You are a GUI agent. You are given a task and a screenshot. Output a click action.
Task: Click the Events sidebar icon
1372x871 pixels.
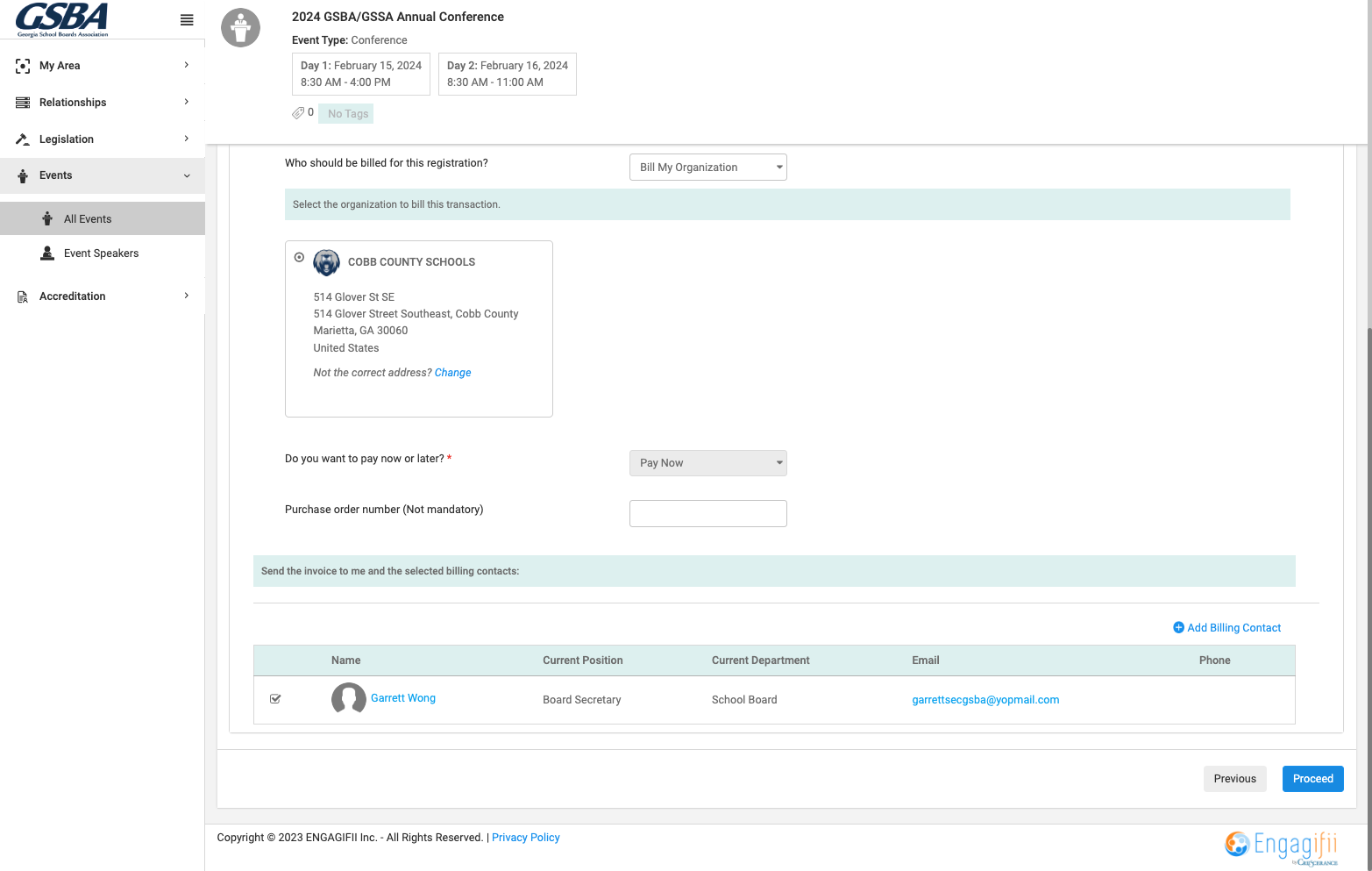[x=23, y=175]
